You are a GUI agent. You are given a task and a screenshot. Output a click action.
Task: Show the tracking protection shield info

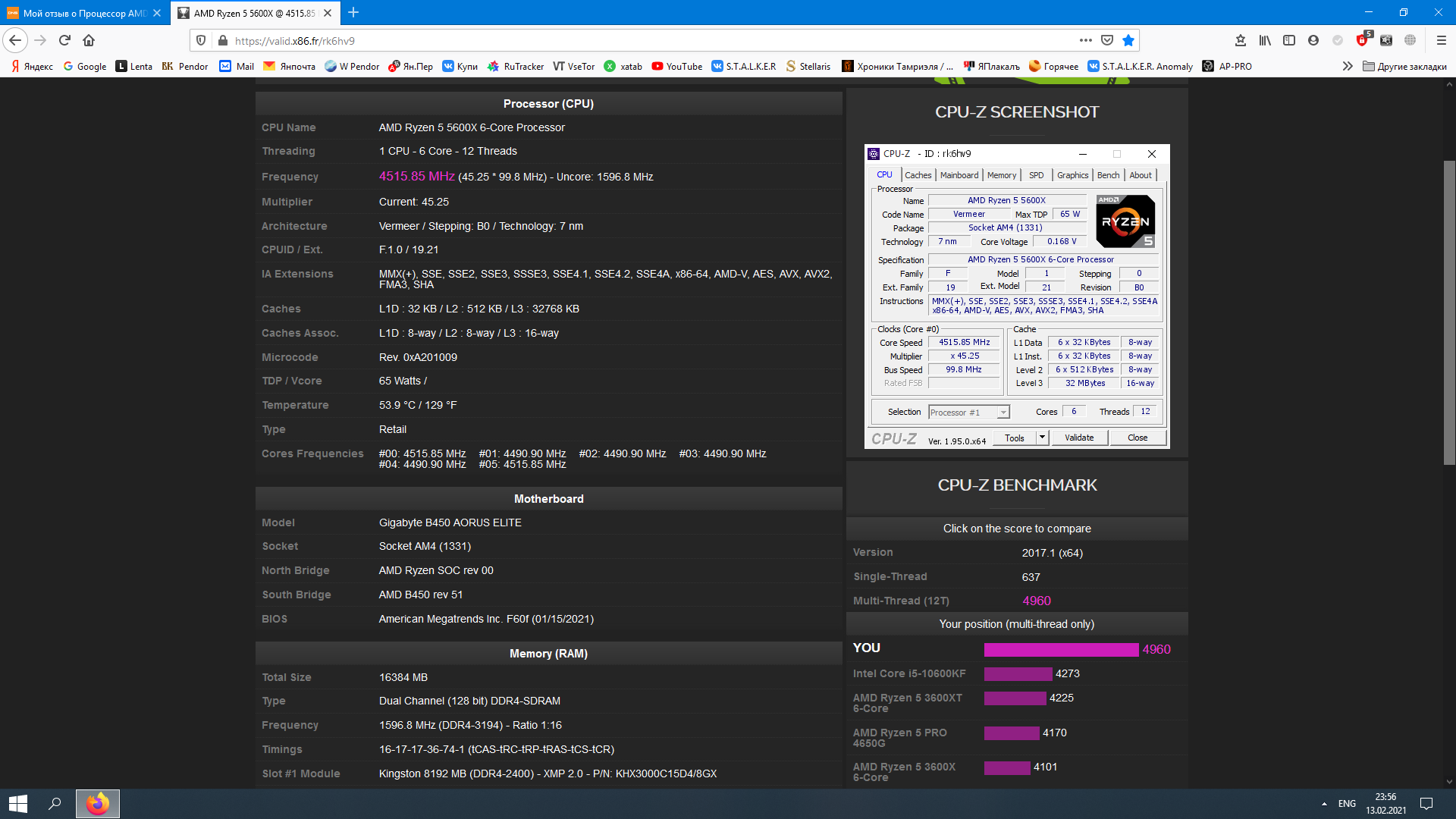pyautogui.click(x=201, y=41)
